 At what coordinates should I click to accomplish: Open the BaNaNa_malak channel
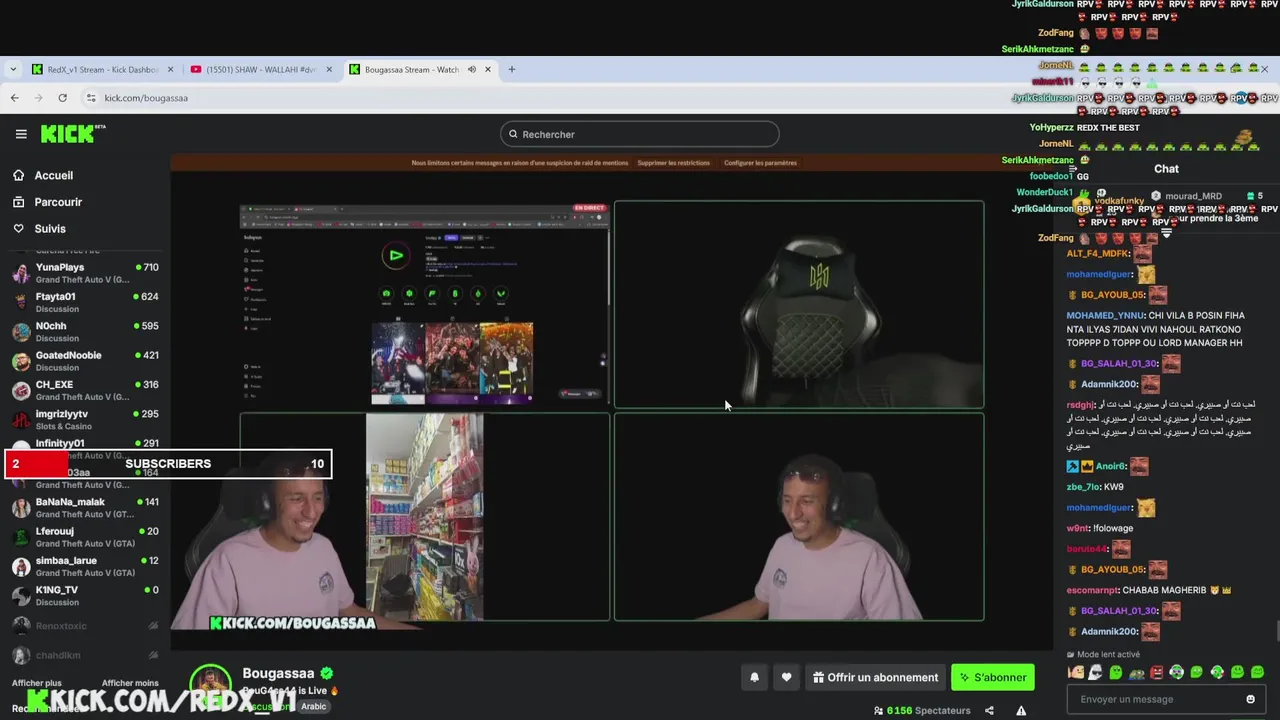point(84,508)
